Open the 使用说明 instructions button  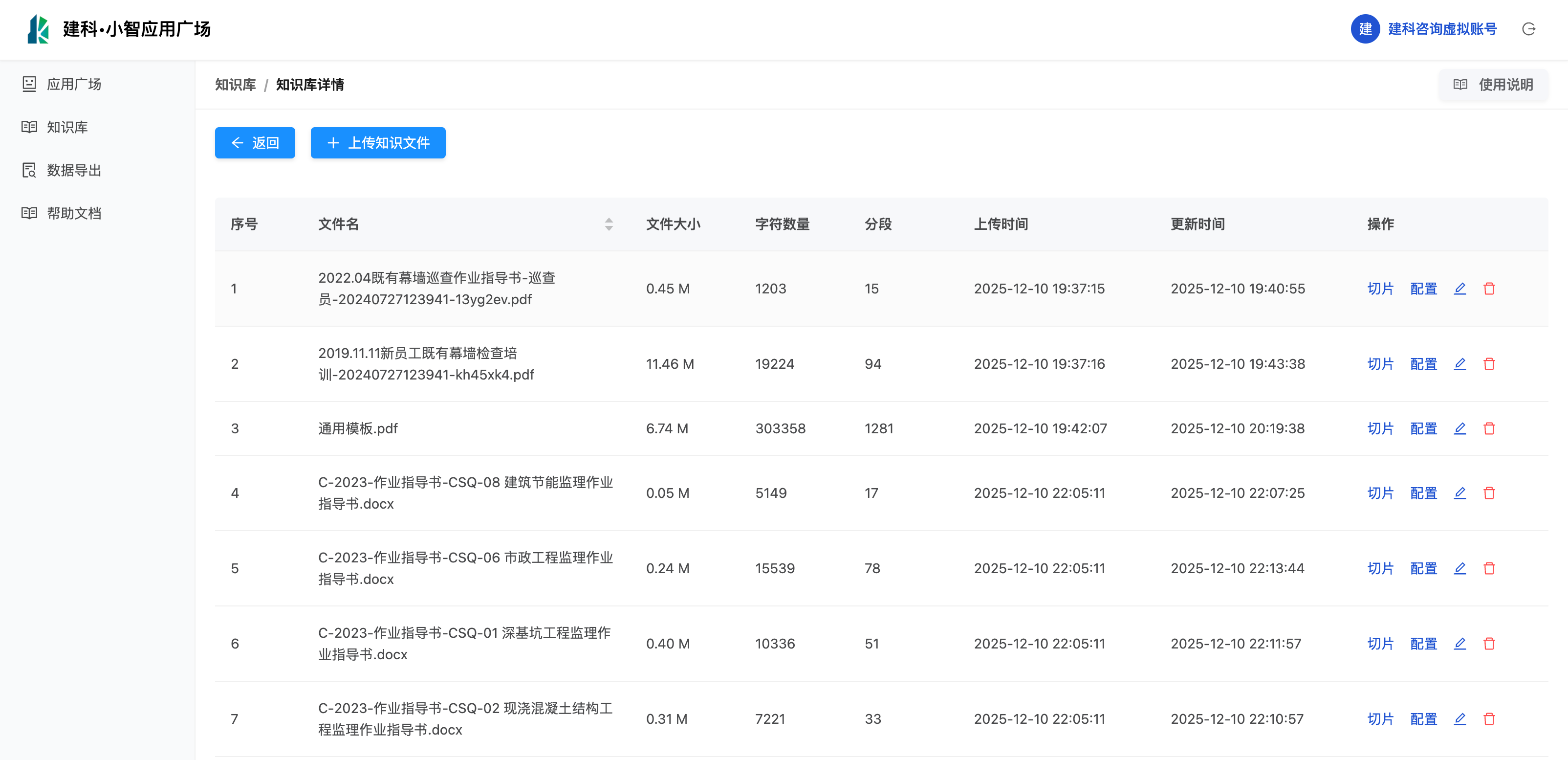[1493, 85]
